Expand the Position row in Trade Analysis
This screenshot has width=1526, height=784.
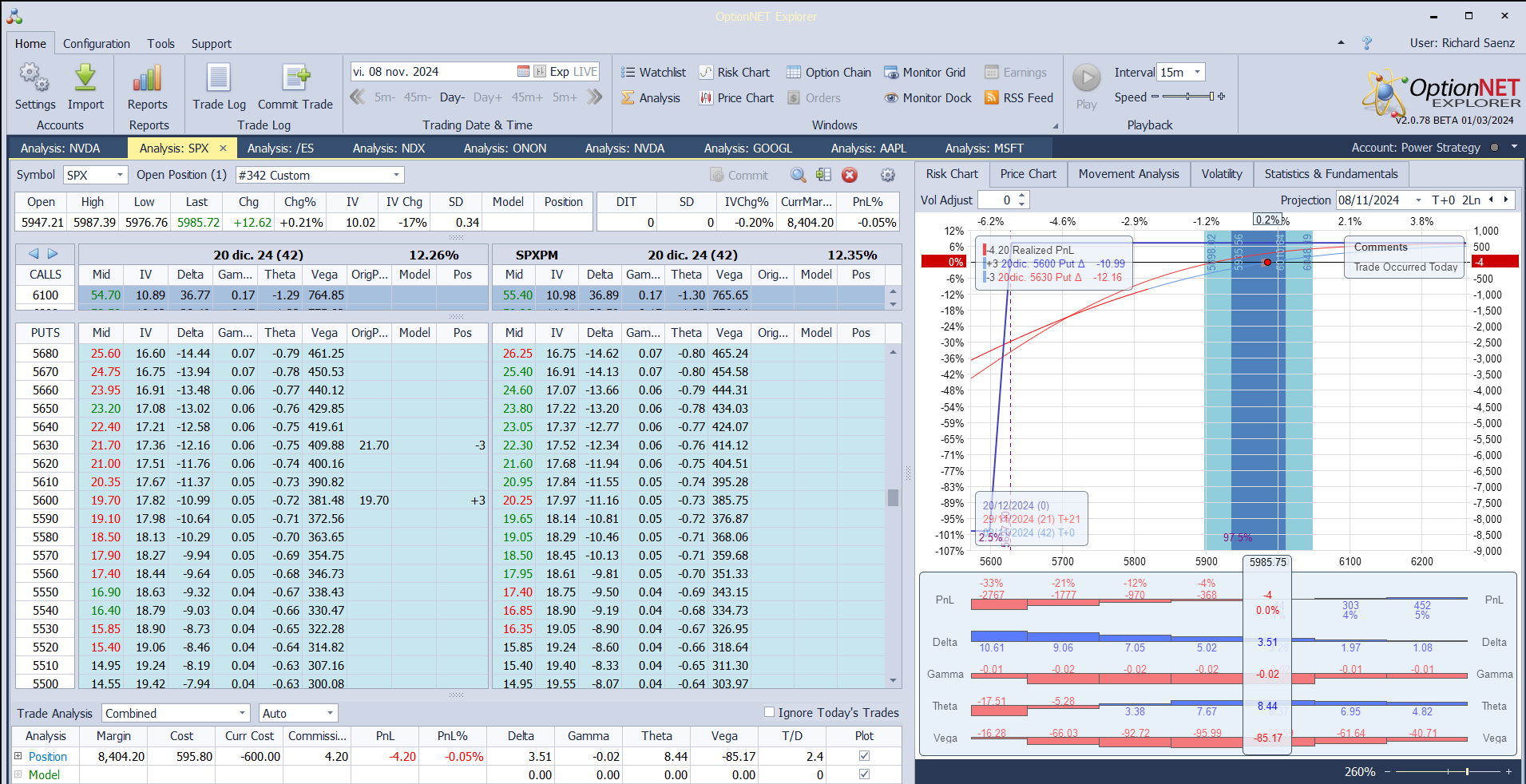coord(18,756)
